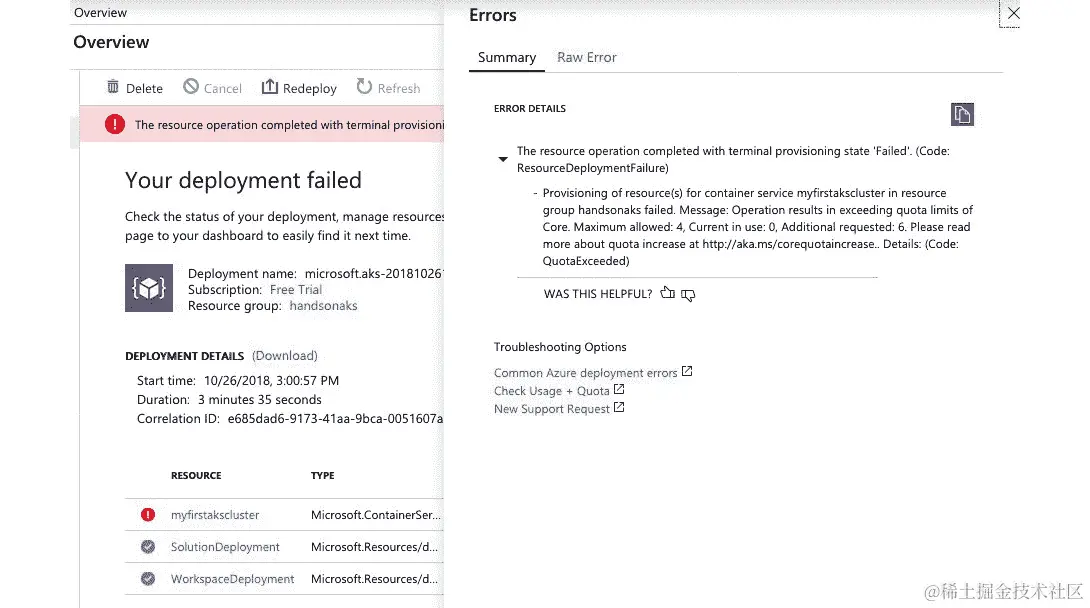Collapse the ResourceDeploymentFailure error details
Image resolution: width=1090 pixels, height=608 pixels.
pos(503,159)
